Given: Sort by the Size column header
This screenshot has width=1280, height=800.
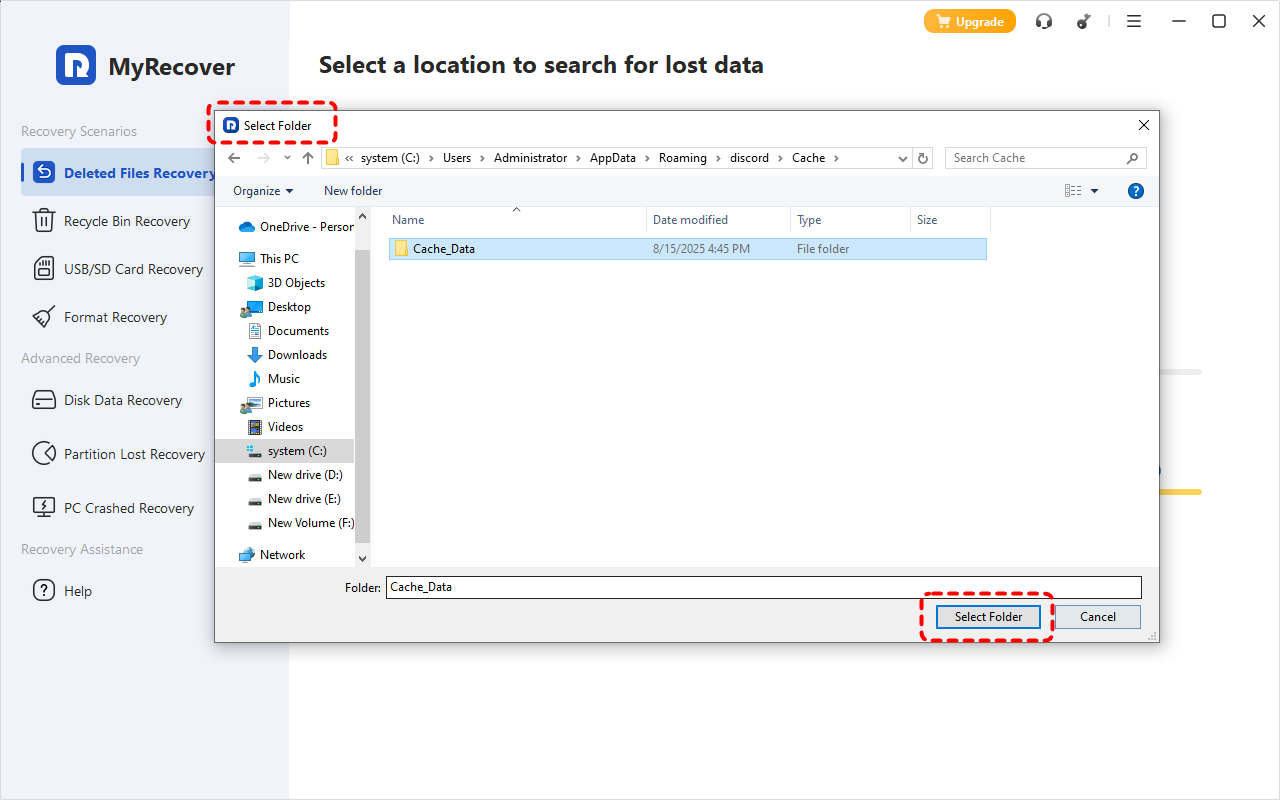Looking at the screenshot, I should pyautogui.click(x=950, y=220).
